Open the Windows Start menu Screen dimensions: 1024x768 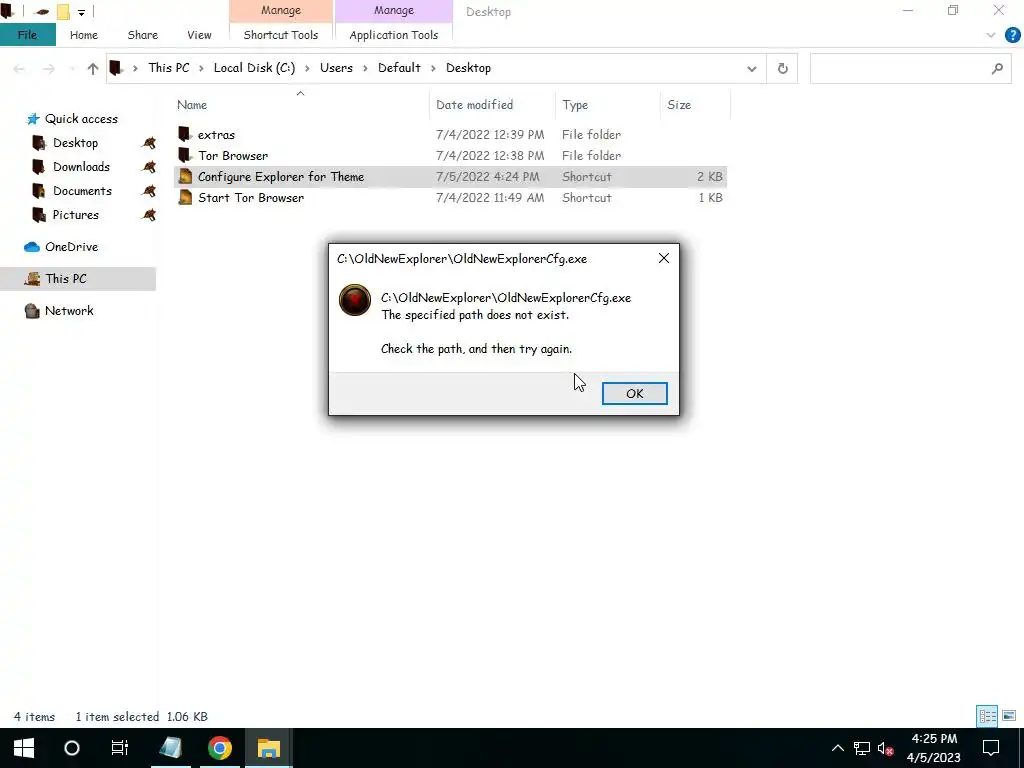(x=24, y=748)
